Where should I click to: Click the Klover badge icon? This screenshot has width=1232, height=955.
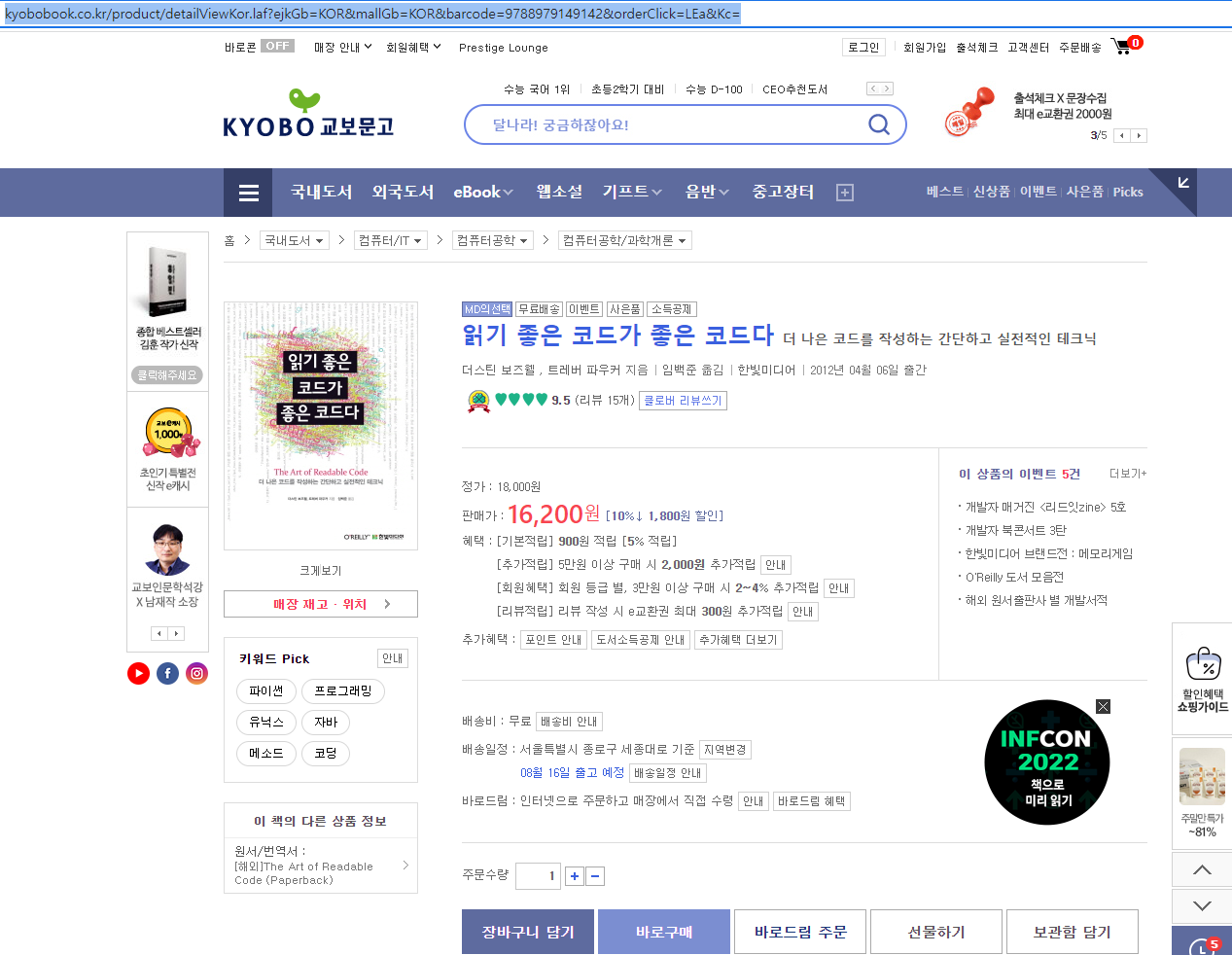click(478, 401)
